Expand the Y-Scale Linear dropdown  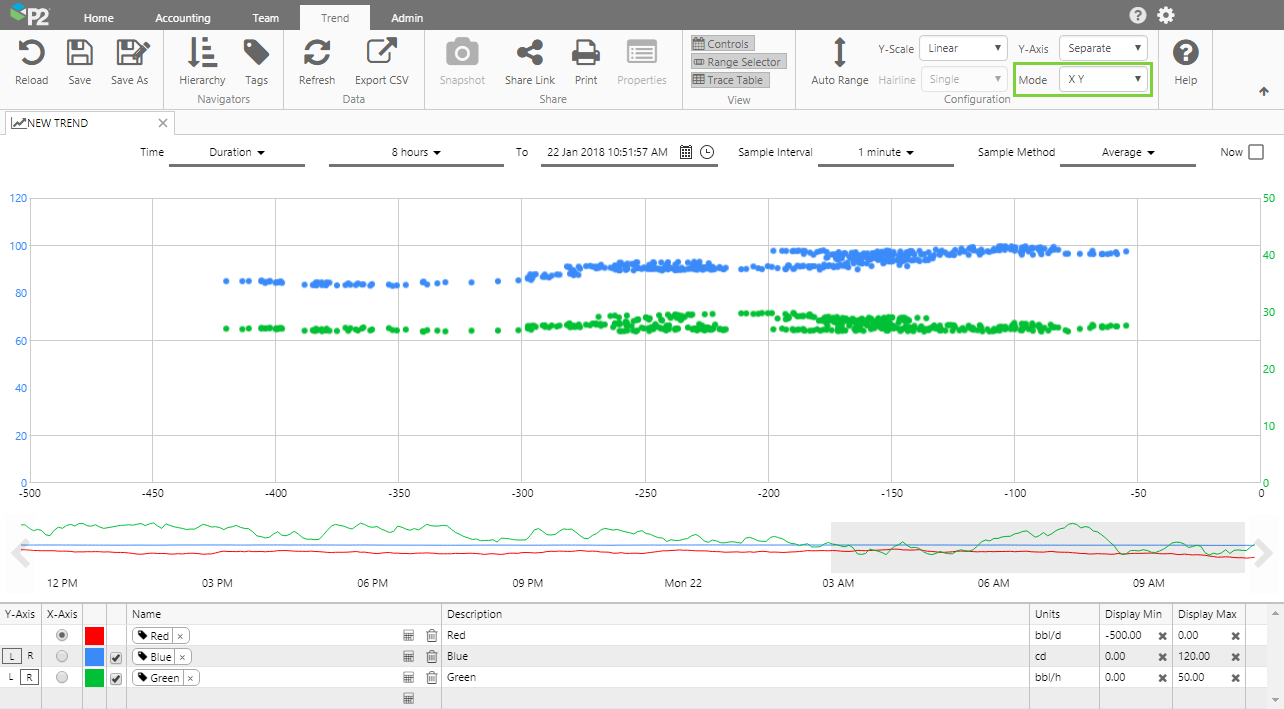click(963, 48)
